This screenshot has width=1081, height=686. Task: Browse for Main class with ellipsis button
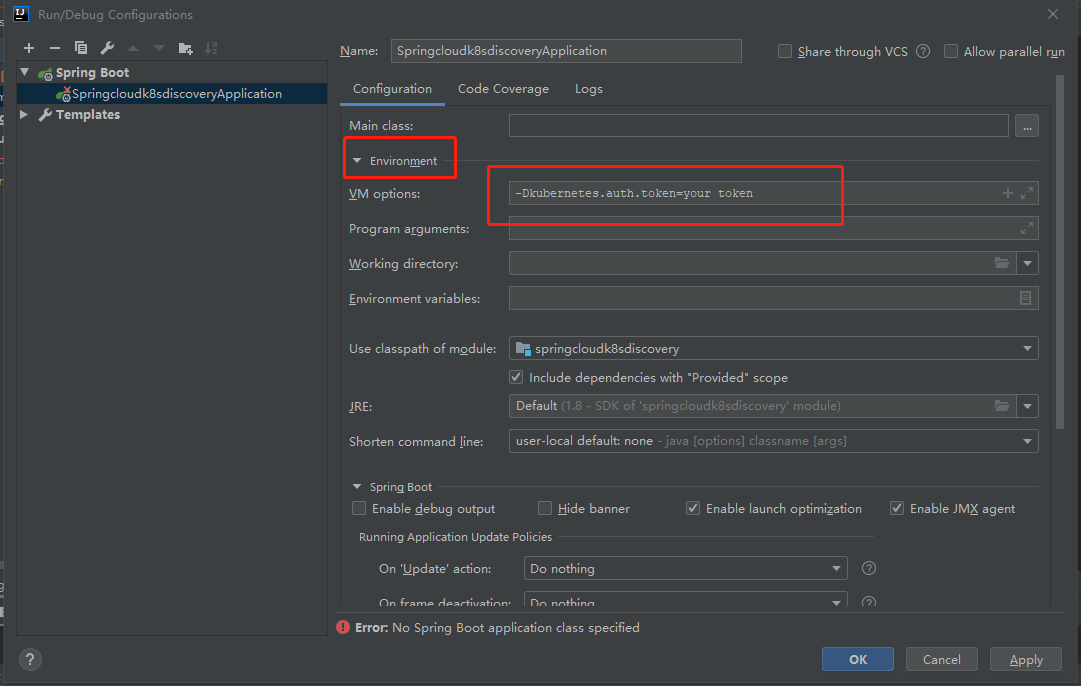click(1027, 126)
